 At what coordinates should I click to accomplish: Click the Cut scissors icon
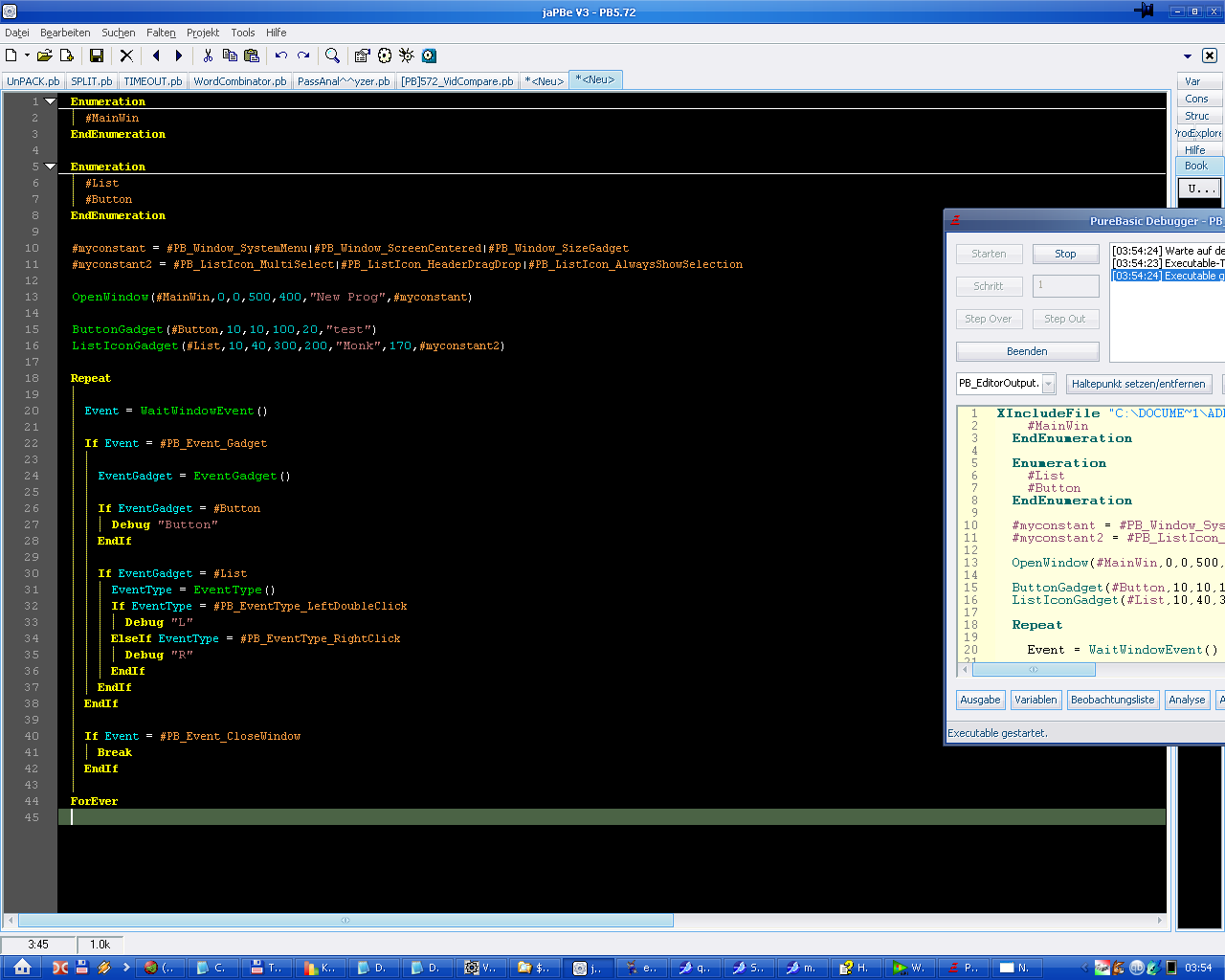pyautogui.click(x=207, y=56)
